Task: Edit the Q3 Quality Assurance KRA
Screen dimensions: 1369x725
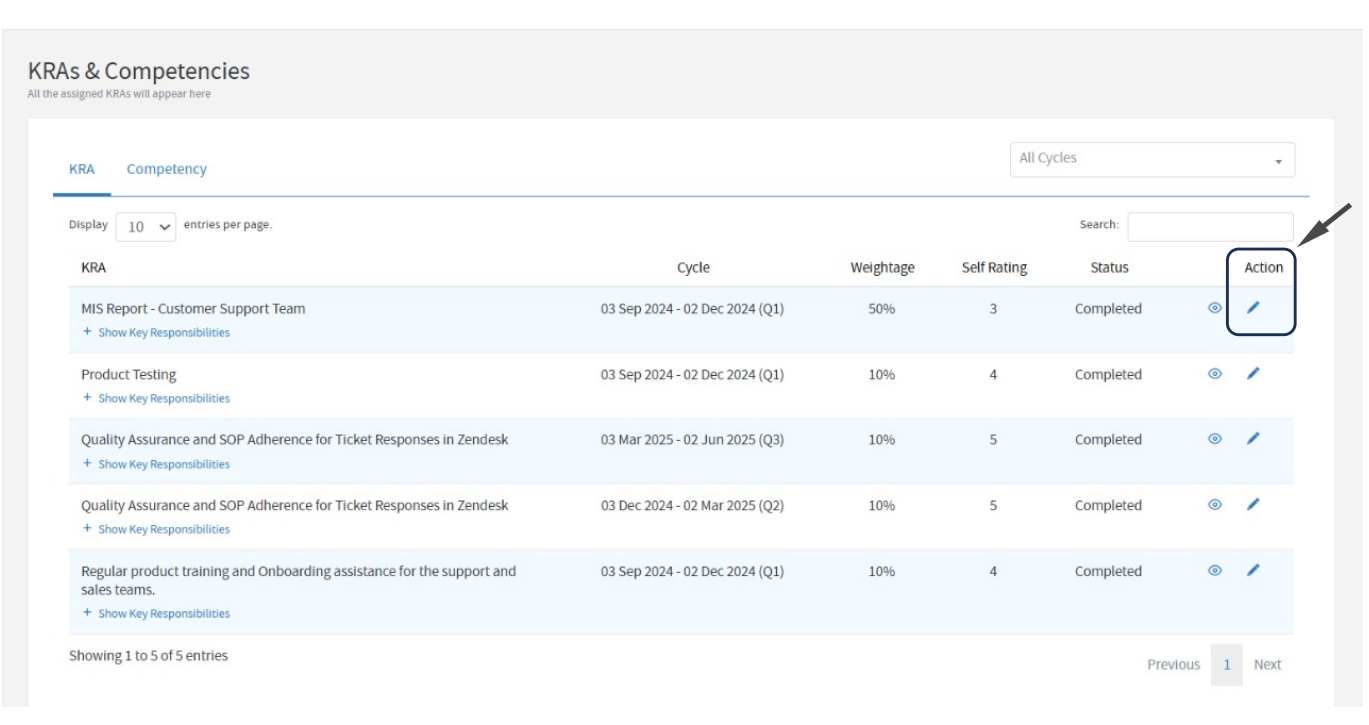Action: [x=1253, y=439]
